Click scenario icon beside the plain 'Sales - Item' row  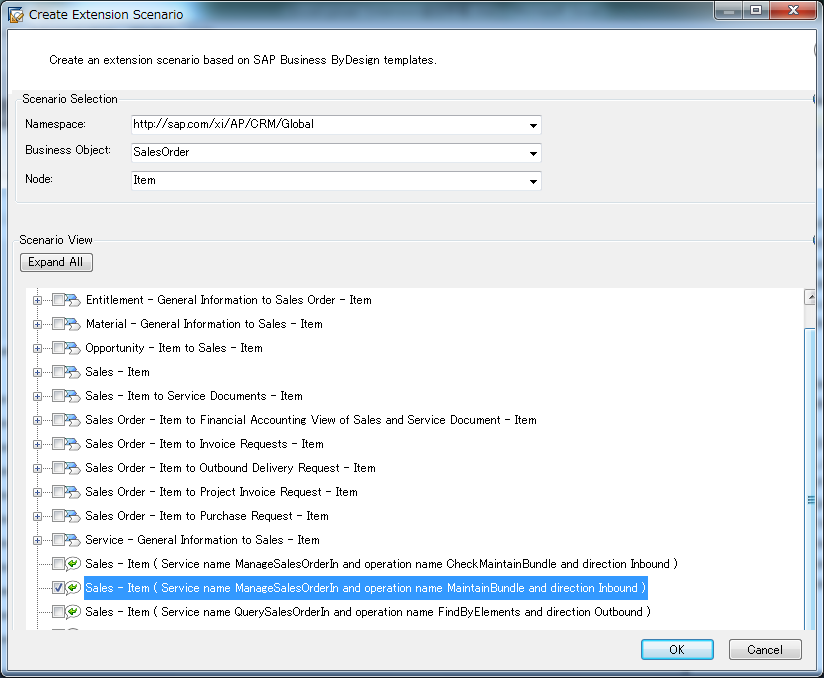pyautogui.click(x=73, y=372)
